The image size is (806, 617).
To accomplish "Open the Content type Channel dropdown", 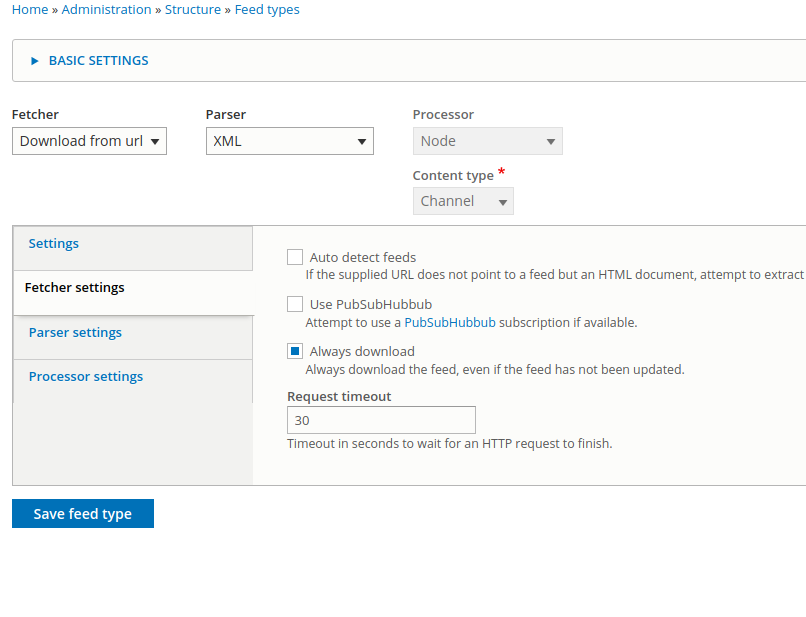I will tap(462, 201).
